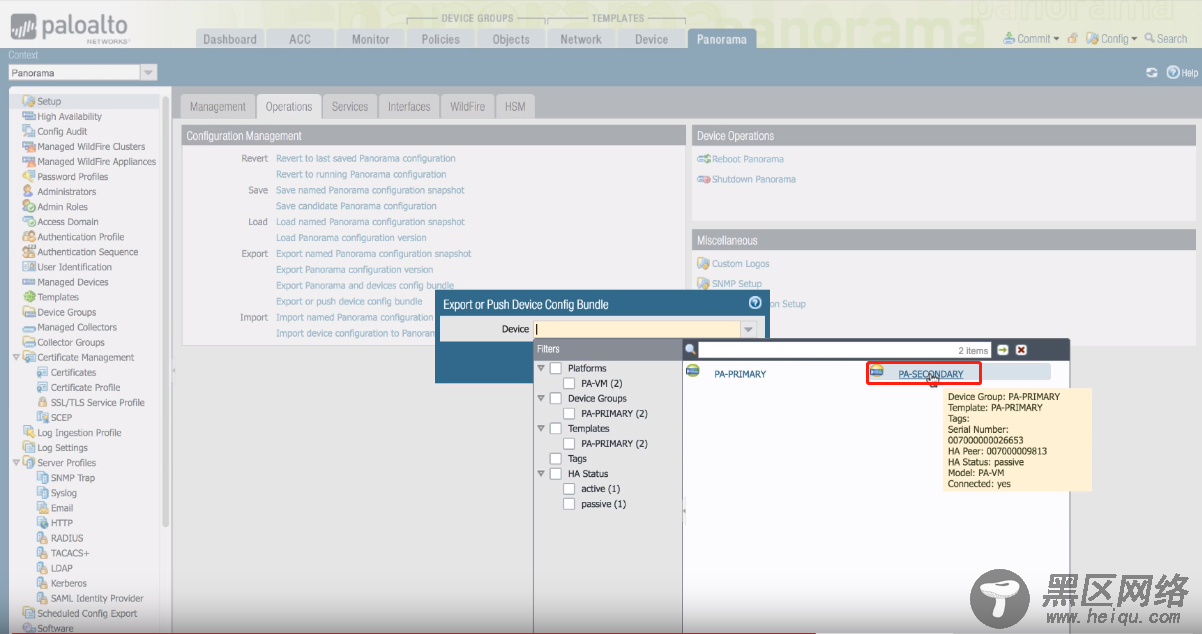Open Scheduled Config Export
1202x634 pixels.
pos(87,613)
